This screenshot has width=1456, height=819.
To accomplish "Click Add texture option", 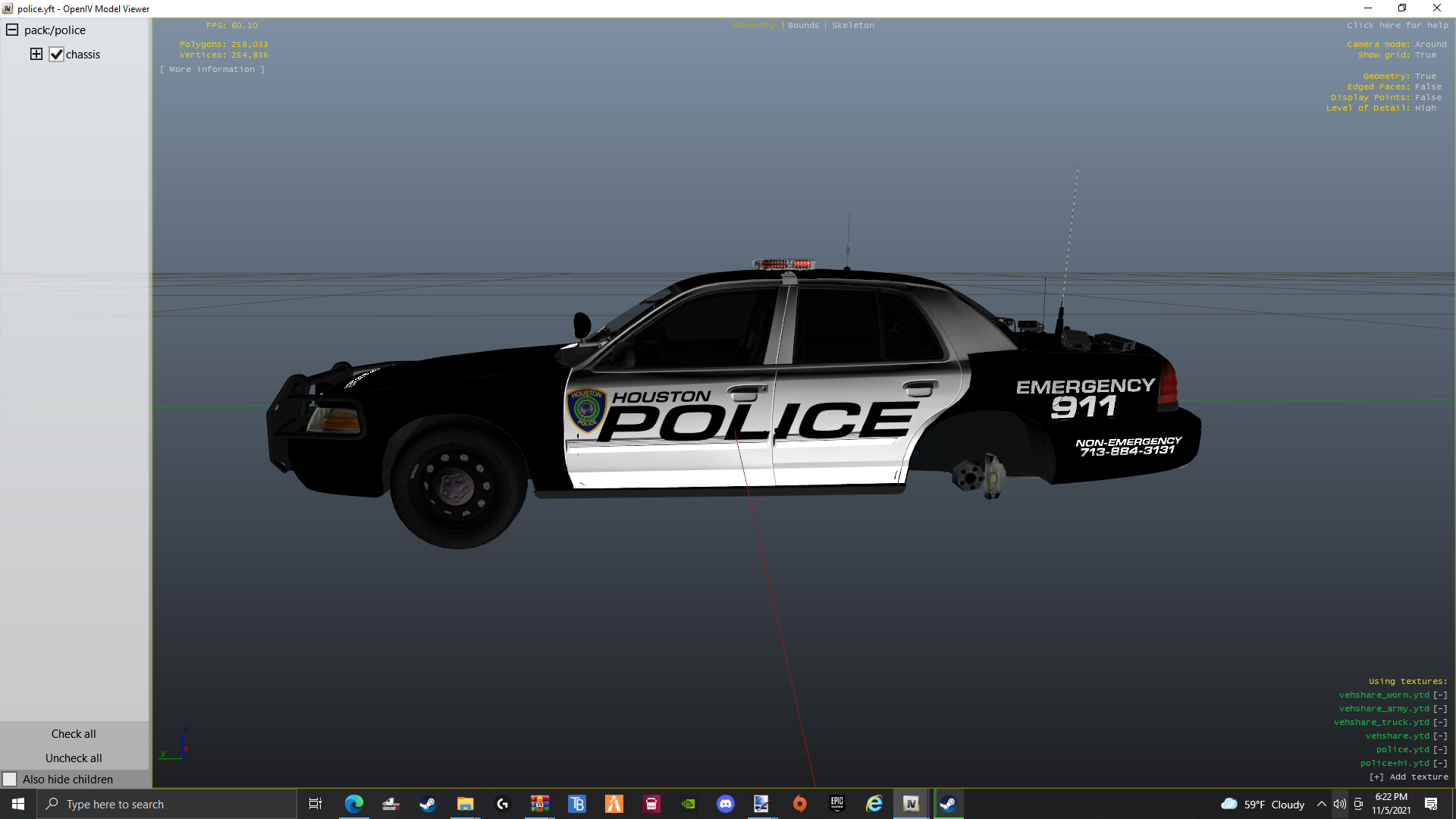I will pyautogui.click(x=1409, y=777).
